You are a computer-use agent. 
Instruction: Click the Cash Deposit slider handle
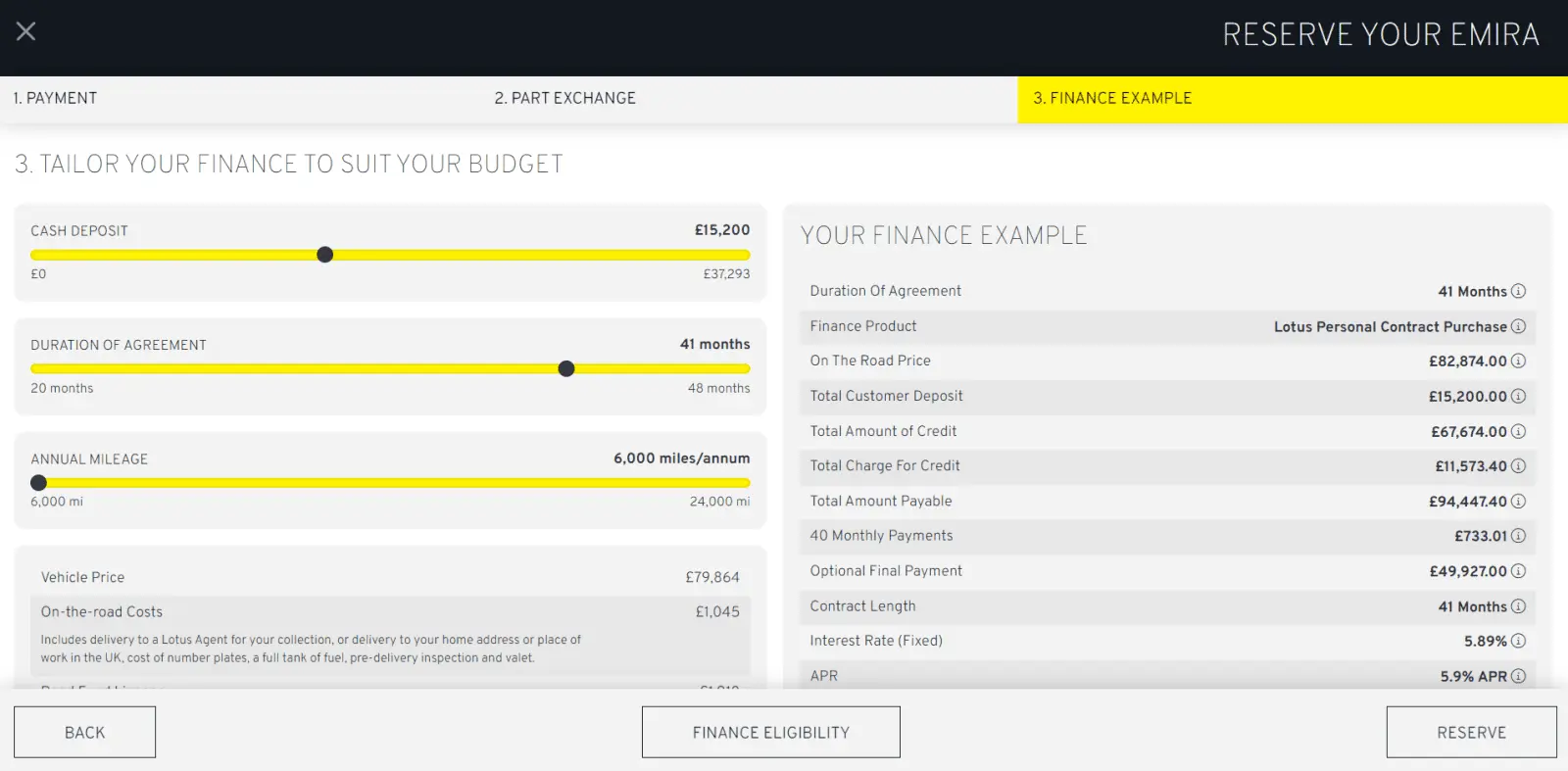click(x=325, y=255)
